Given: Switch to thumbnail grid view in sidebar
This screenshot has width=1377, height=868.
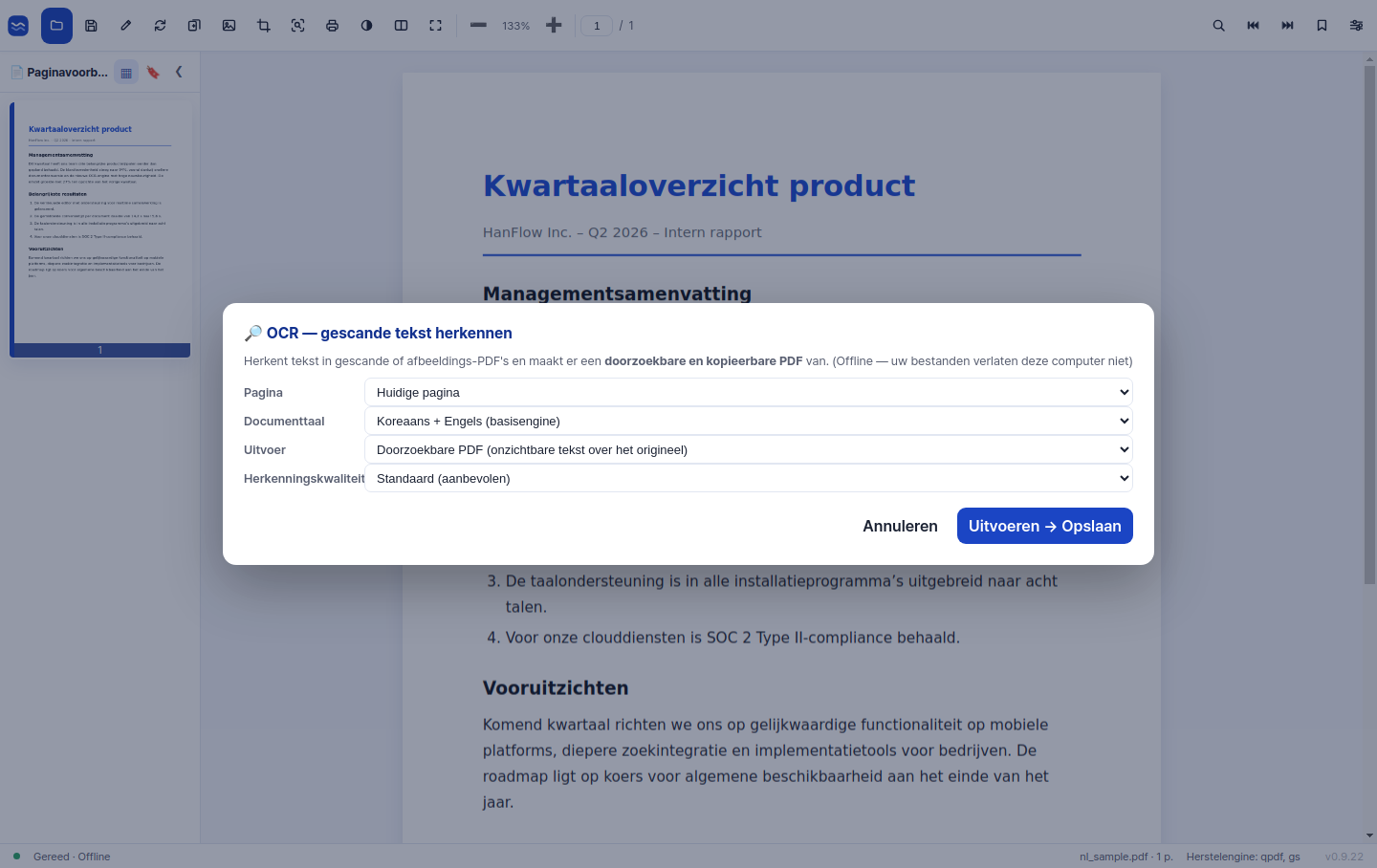Looking at the screenshot, I should point(126,72).
